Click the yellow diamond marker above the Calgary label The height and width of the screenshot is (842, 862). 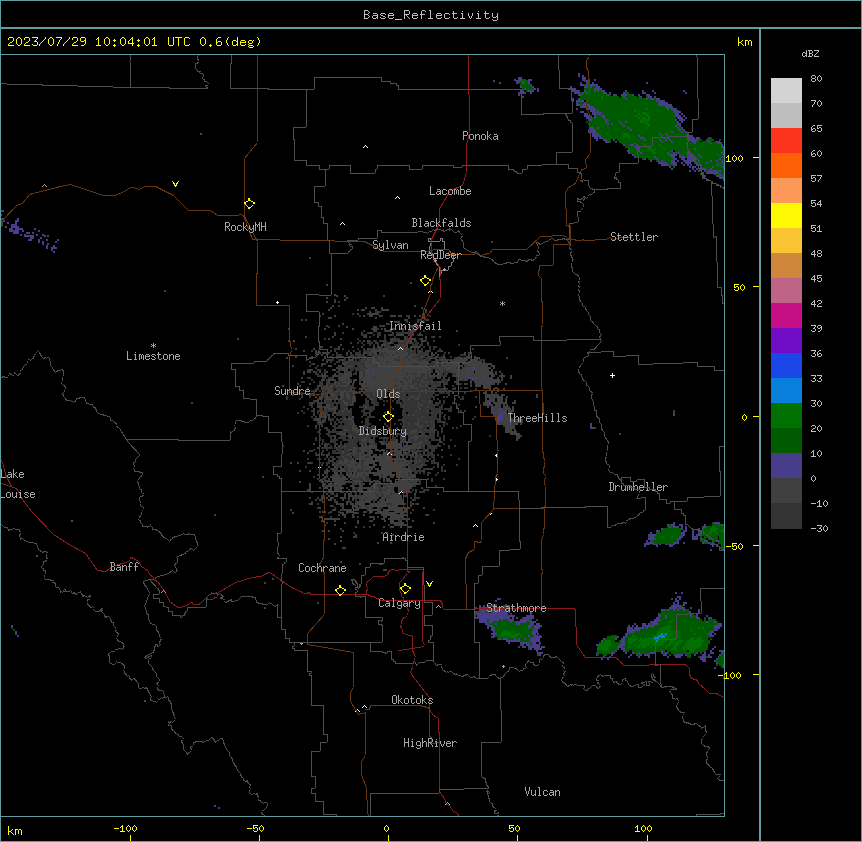(405, 589)
